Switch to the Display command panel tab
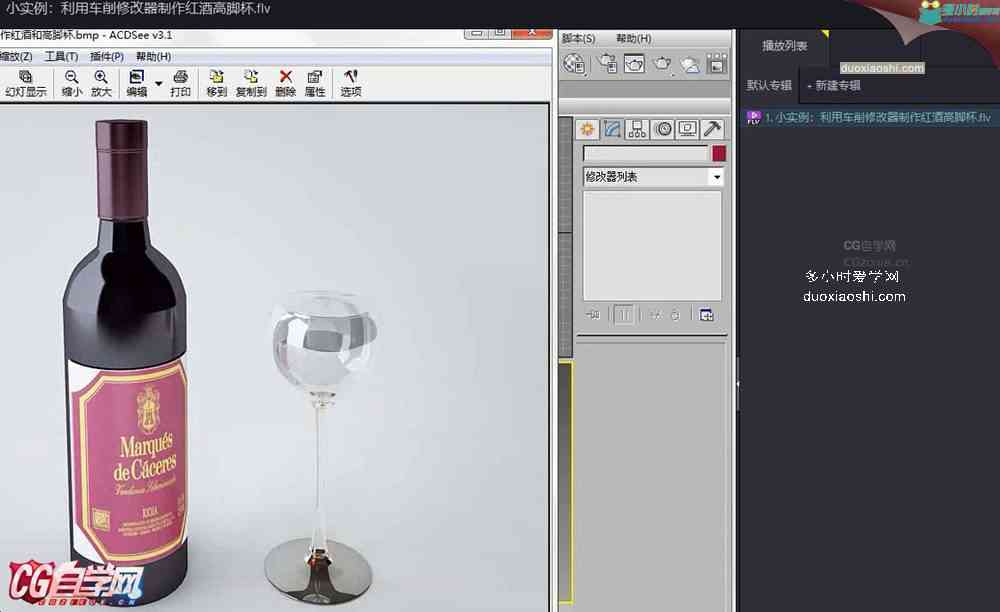Viewport: 1000px width, 612px height. 688,129
